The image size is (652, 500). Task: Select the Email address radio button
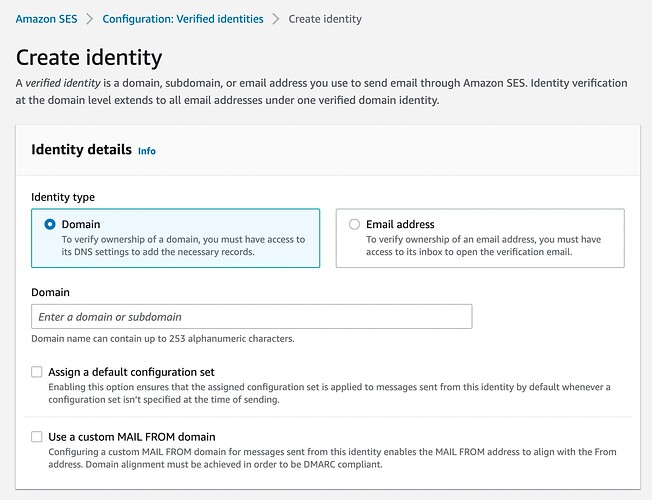[x=354, y=225]
